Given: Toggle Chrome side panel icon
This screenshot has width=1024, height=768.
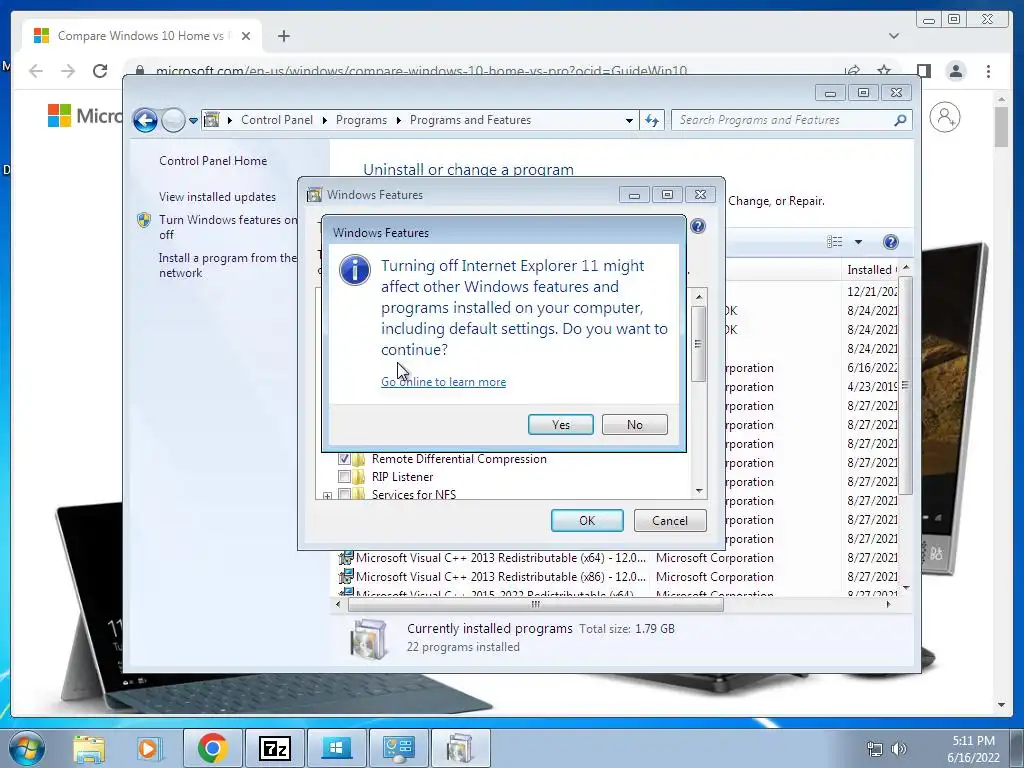Looking at the screenshot, I should tap(923, 71).
